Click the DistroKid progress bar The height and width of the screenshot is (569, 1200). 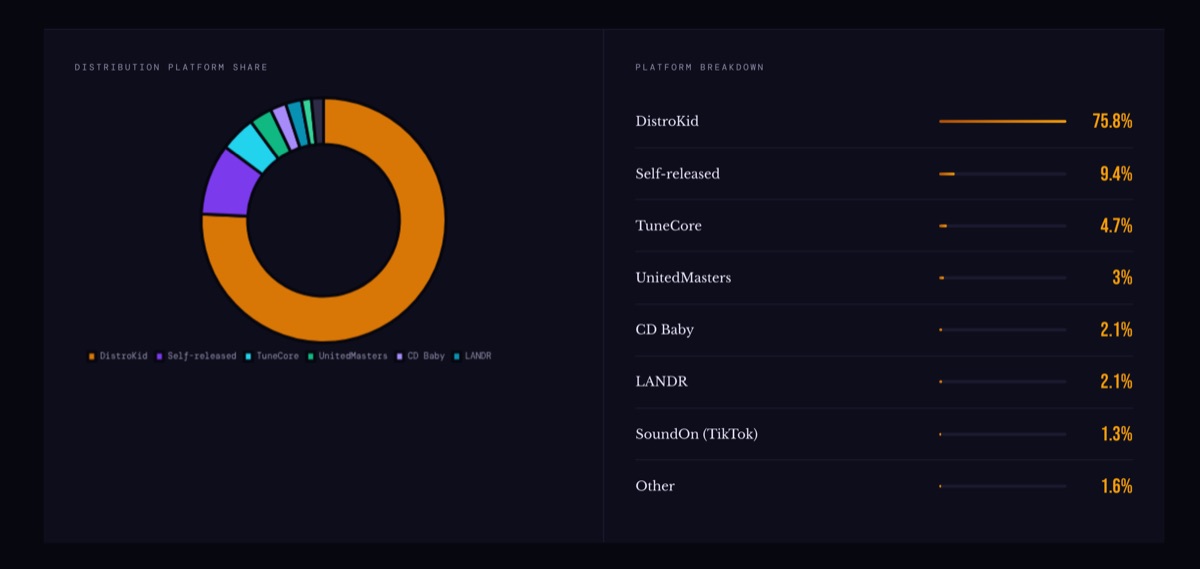pyautogui.click(x=1002, y=121)
